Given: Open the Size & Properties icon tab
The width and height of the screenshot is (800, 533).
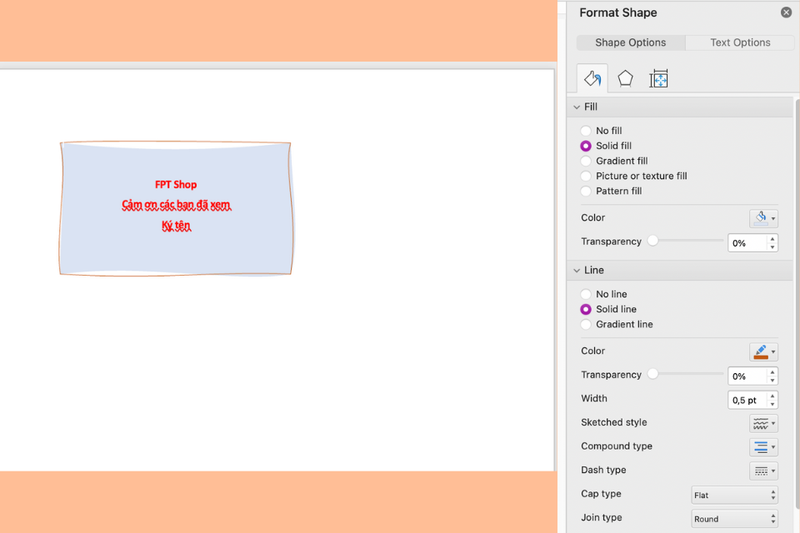Looking at the screenshot, I should (x=659, y=79).
